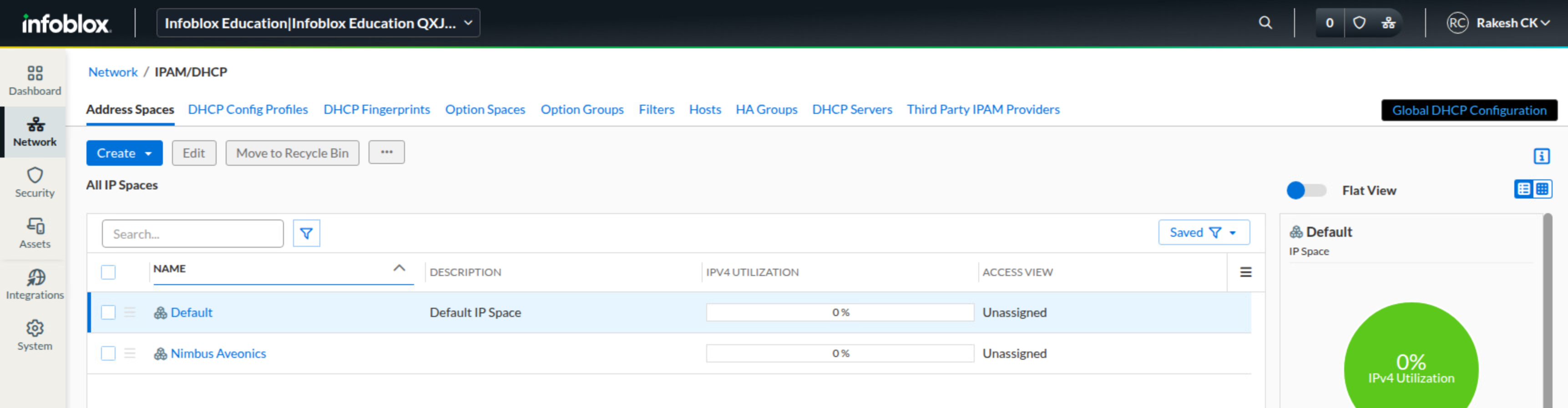
Task: Click the Description column header
Action: tap(465, 272)
